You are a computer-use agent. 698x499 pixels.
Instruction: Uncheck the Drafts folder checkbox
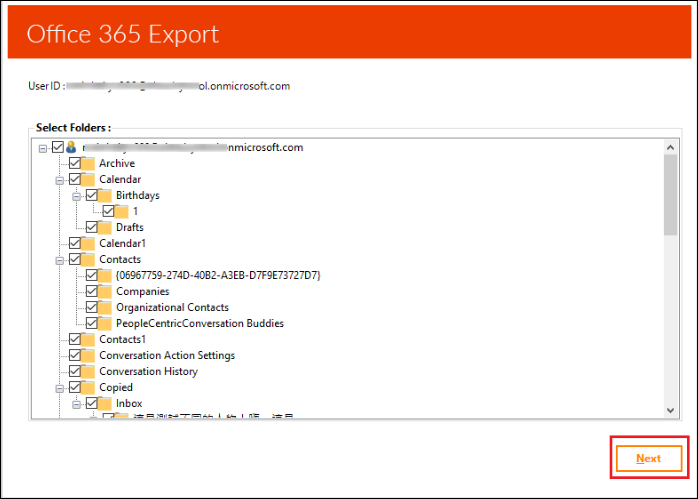pyautogui.click(x=92, y=227)
